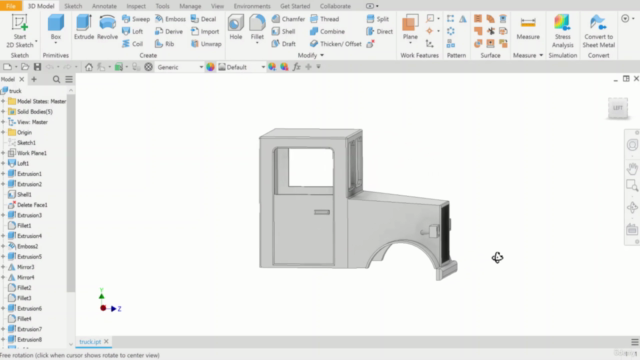This screenshot has width=640, height=360.
Task: Open the Measure tool
Action: (x=528, y=27)
